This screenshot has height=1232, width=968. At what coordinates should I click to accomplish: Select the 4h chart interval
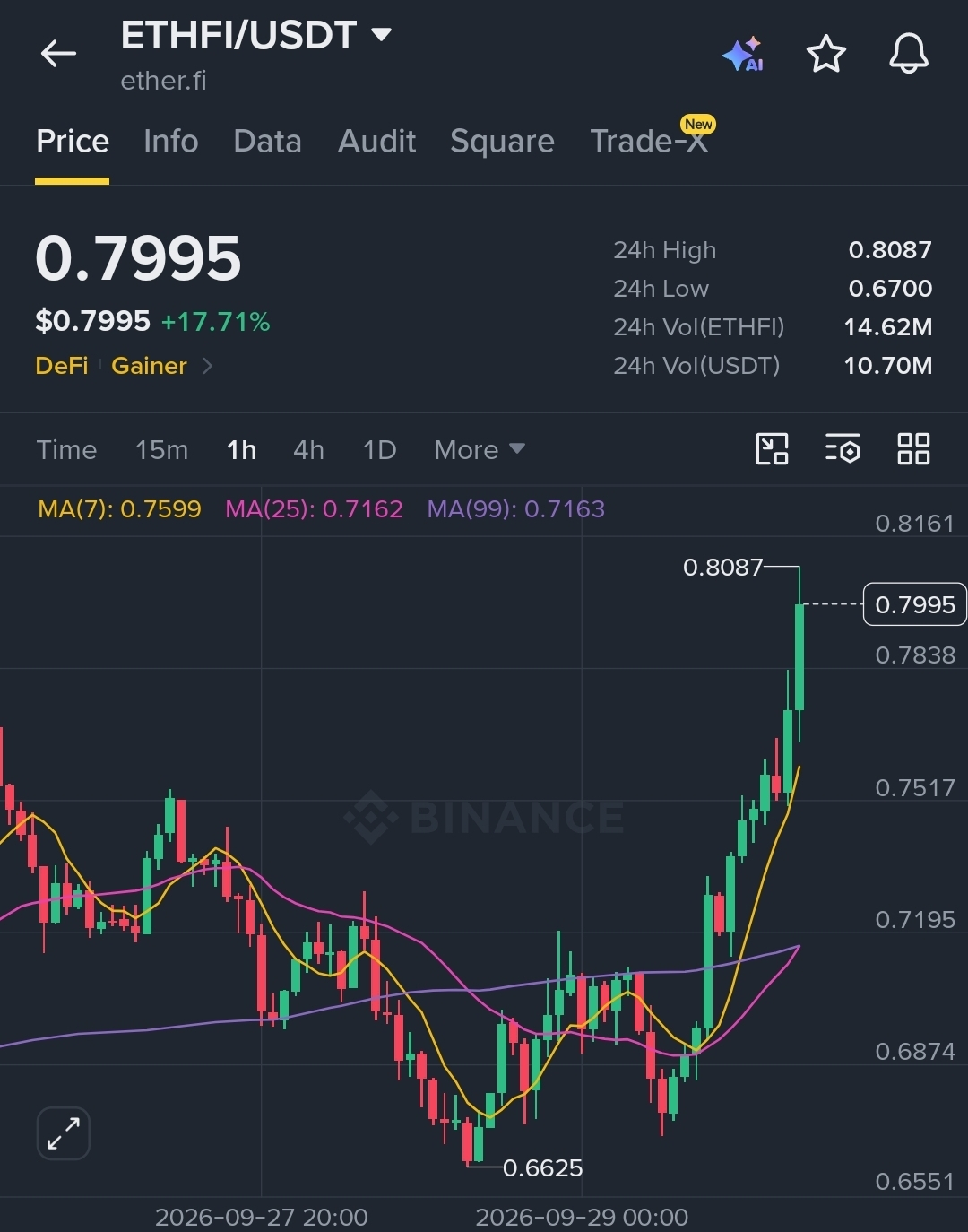[308, 449]
